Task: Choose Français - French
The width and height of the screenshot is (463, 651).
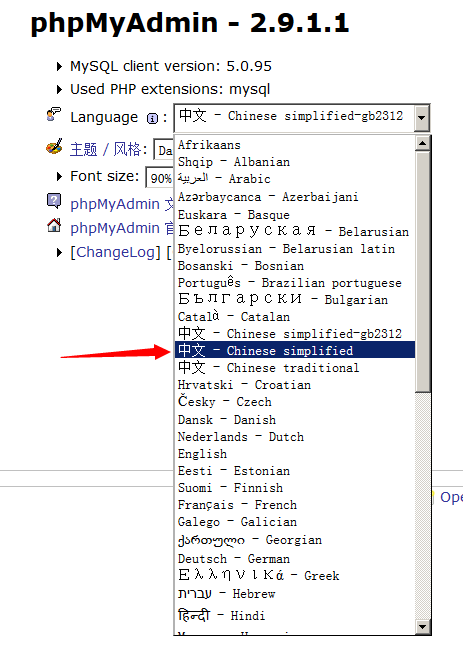Action: tap(295, 505)
